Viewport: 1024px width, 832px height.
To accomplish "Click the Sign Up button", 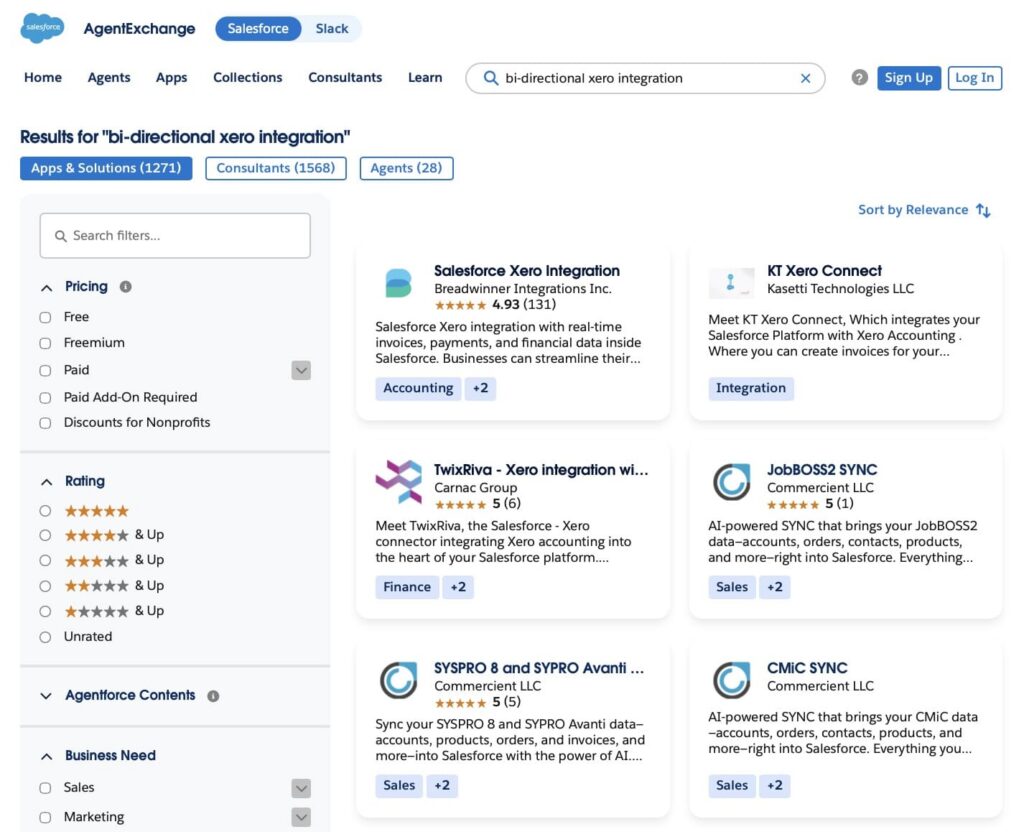I will pyautogui.click(x=908, y=78).
